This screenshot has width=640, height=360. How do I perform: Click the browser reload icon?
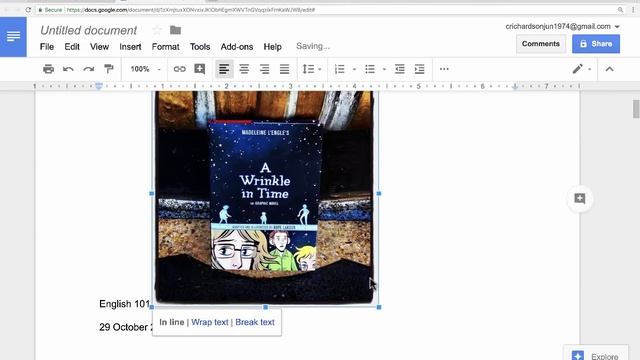(x=28, y=10)
